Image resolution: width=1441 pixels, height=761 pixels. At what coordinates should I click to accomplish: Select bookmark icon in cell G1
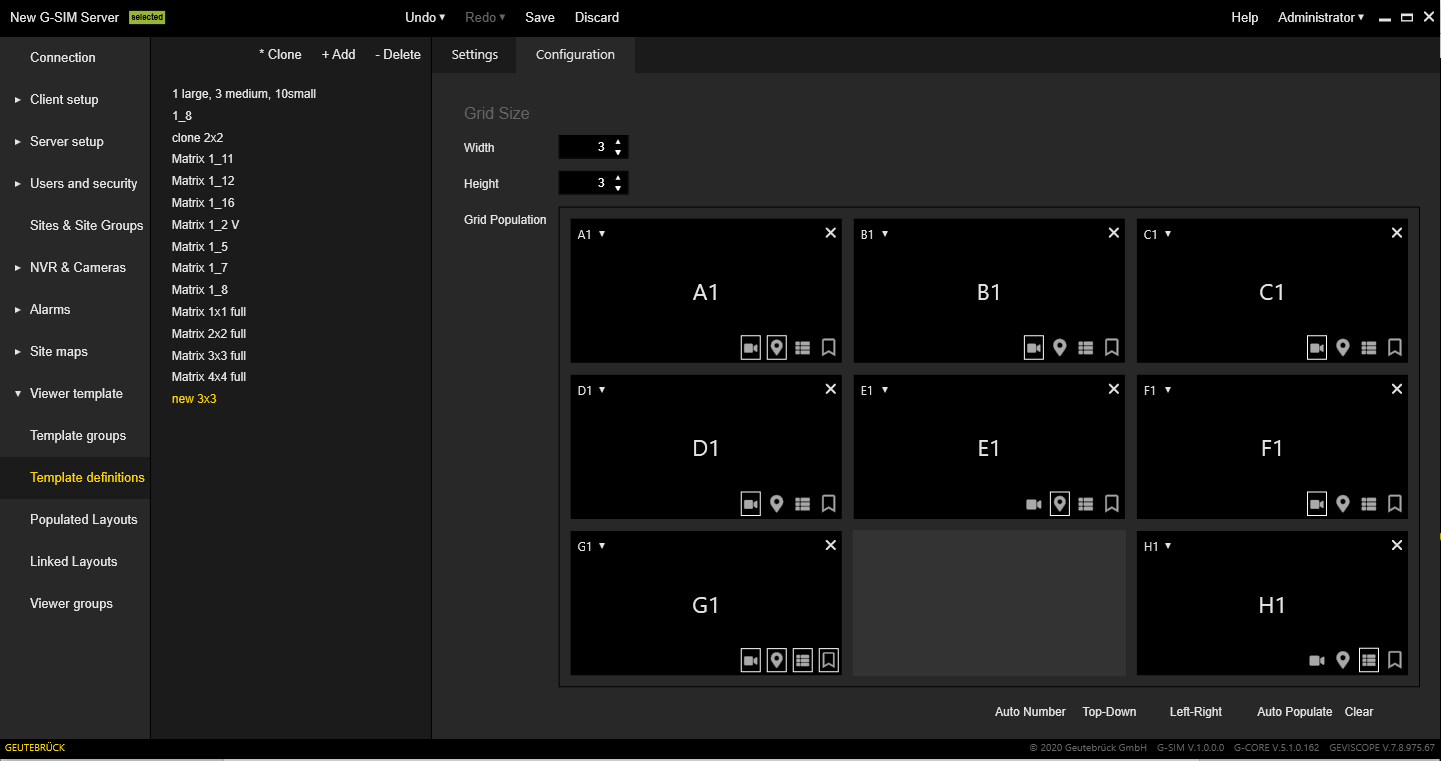pos(828,660)
